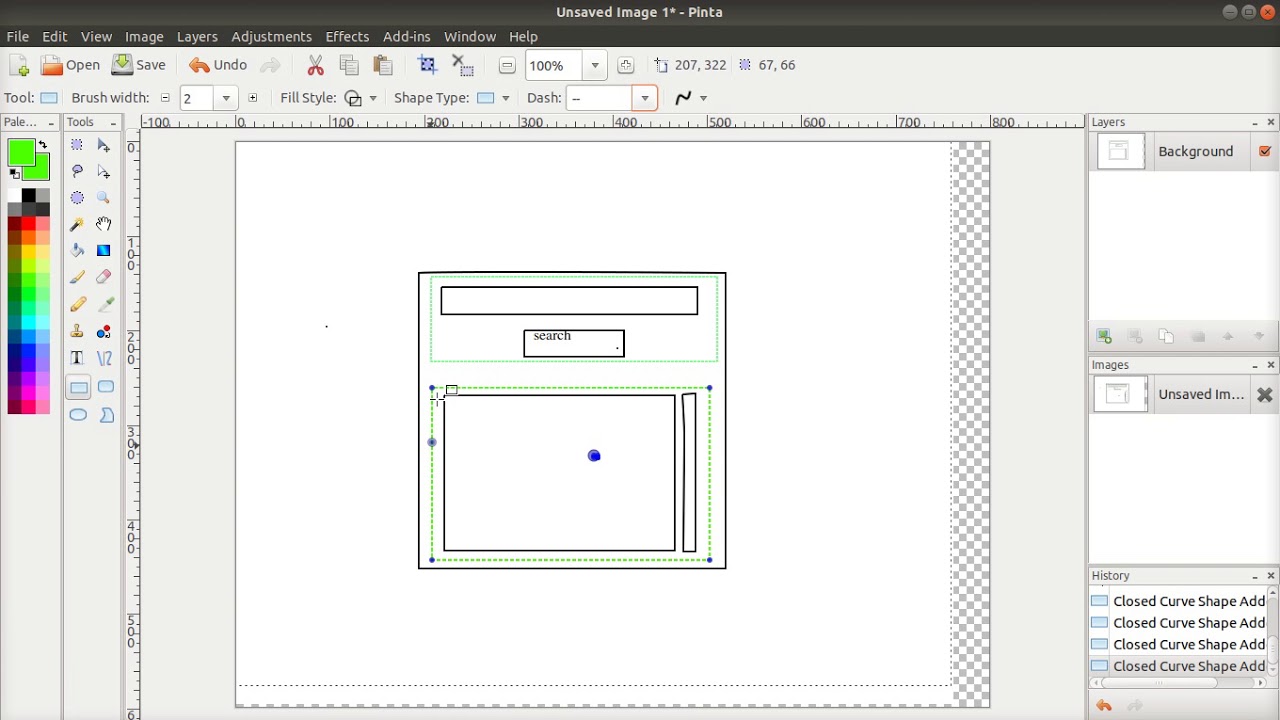Screen dimensions: 1280x720
Task: Click the Cut scissors icon
Action: (x=315, y=65)
